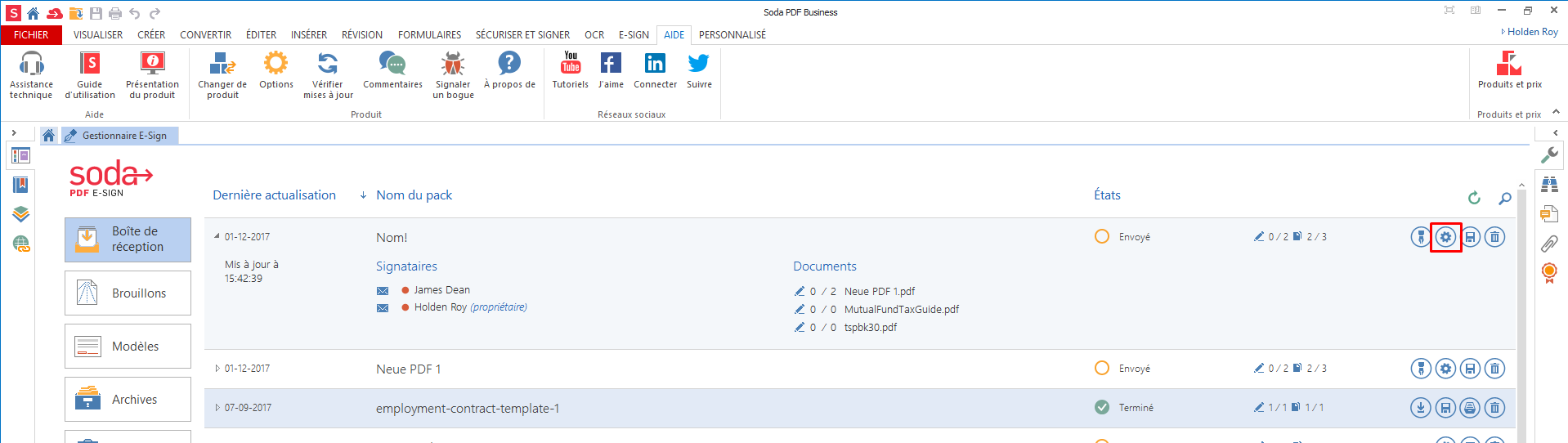Image resolution: width=1568 pixels, height=443 pixels.
Task: Switch to E-SIGN tab
Action: coord(634,35)
